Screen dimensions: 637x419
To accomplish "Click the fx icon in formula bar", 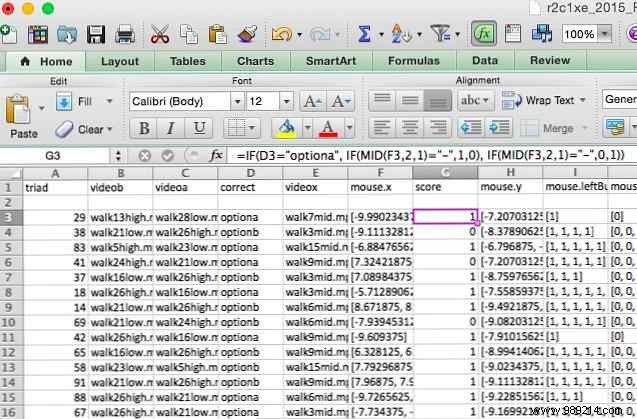I will (x=216, y=155).
